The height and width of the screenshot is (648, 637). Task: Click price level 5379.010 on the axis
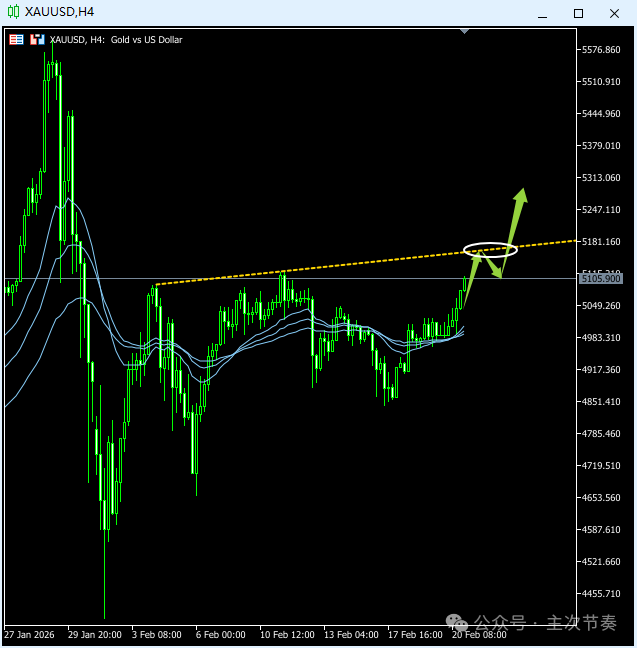pyautogui.click(x=601, y=146)
